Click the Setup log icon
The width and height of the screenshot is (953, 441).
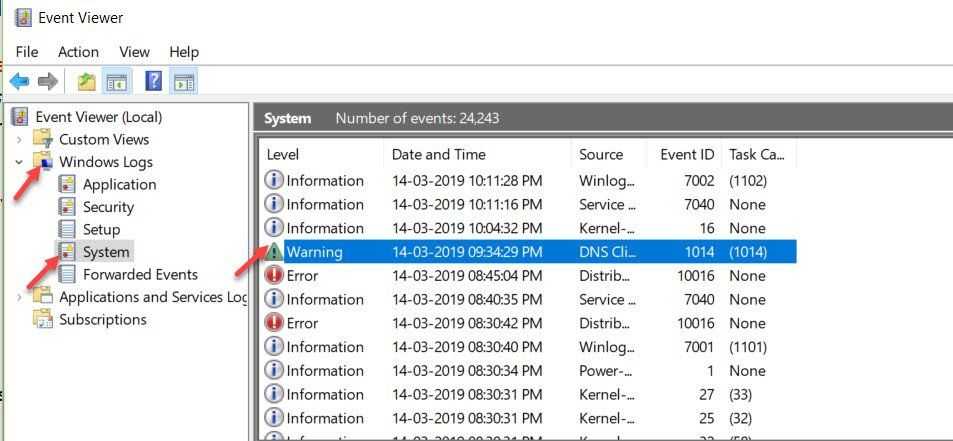[x=67, y=230]
